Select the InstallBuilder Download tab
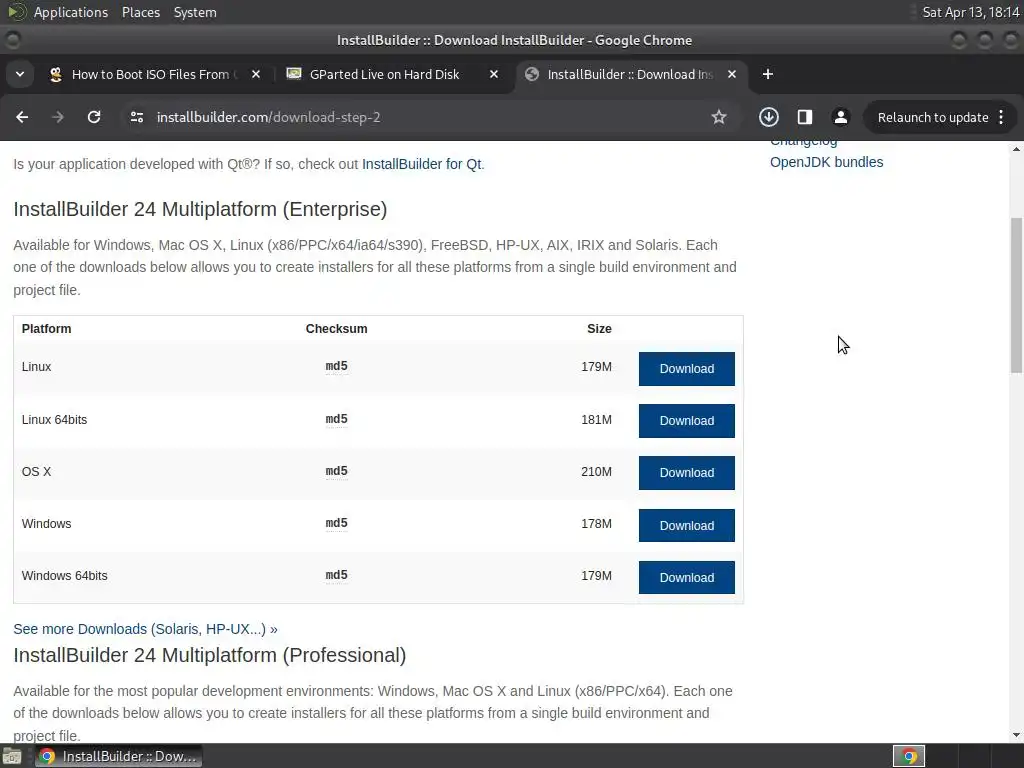The height and width of the screenshot is (768, 1024). (x=631, y=74)
